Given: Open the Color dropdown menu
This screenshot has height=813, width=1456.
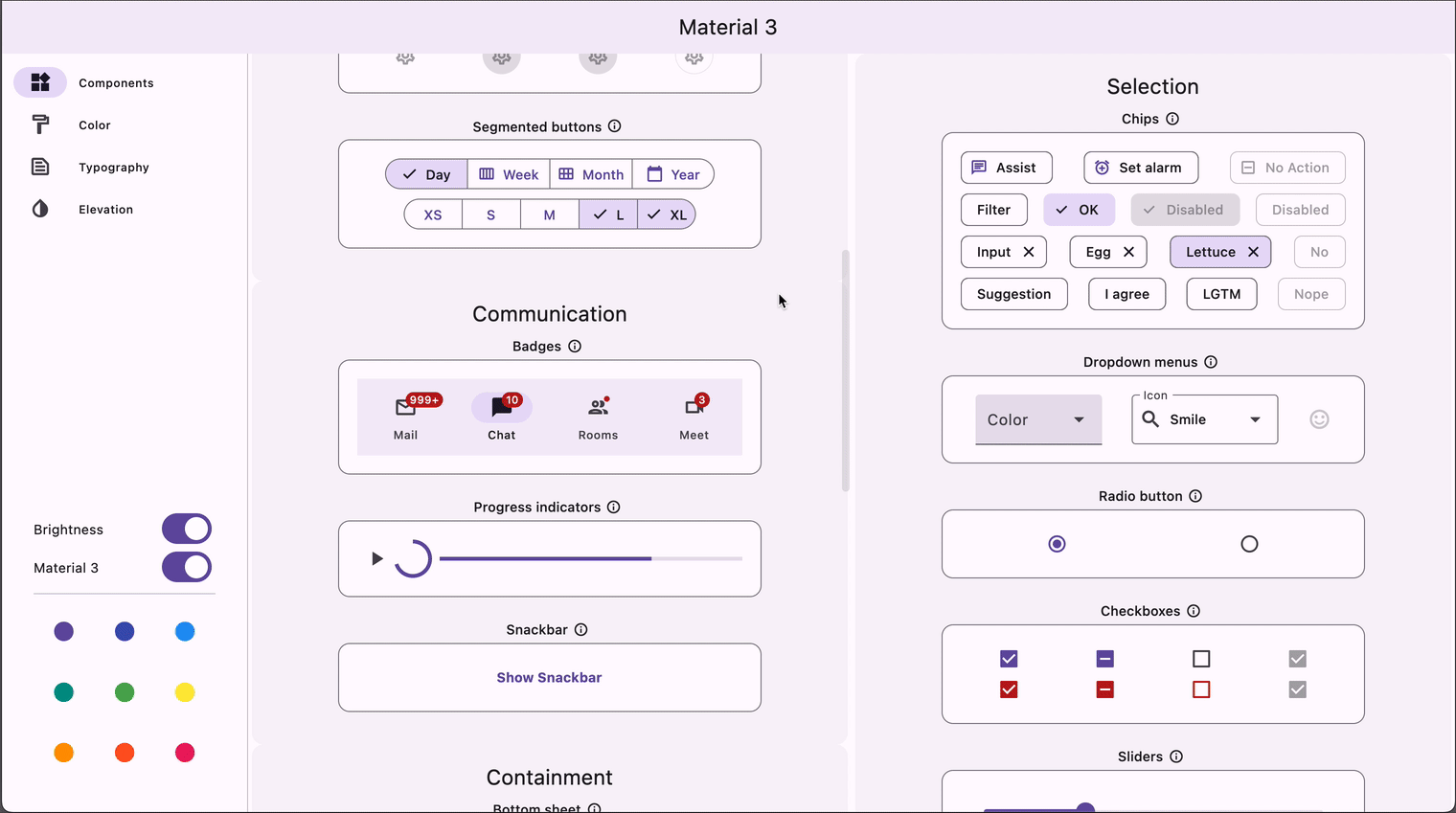Looking at the screenshot, I should pyautogui.click(x=1038, y=419).
